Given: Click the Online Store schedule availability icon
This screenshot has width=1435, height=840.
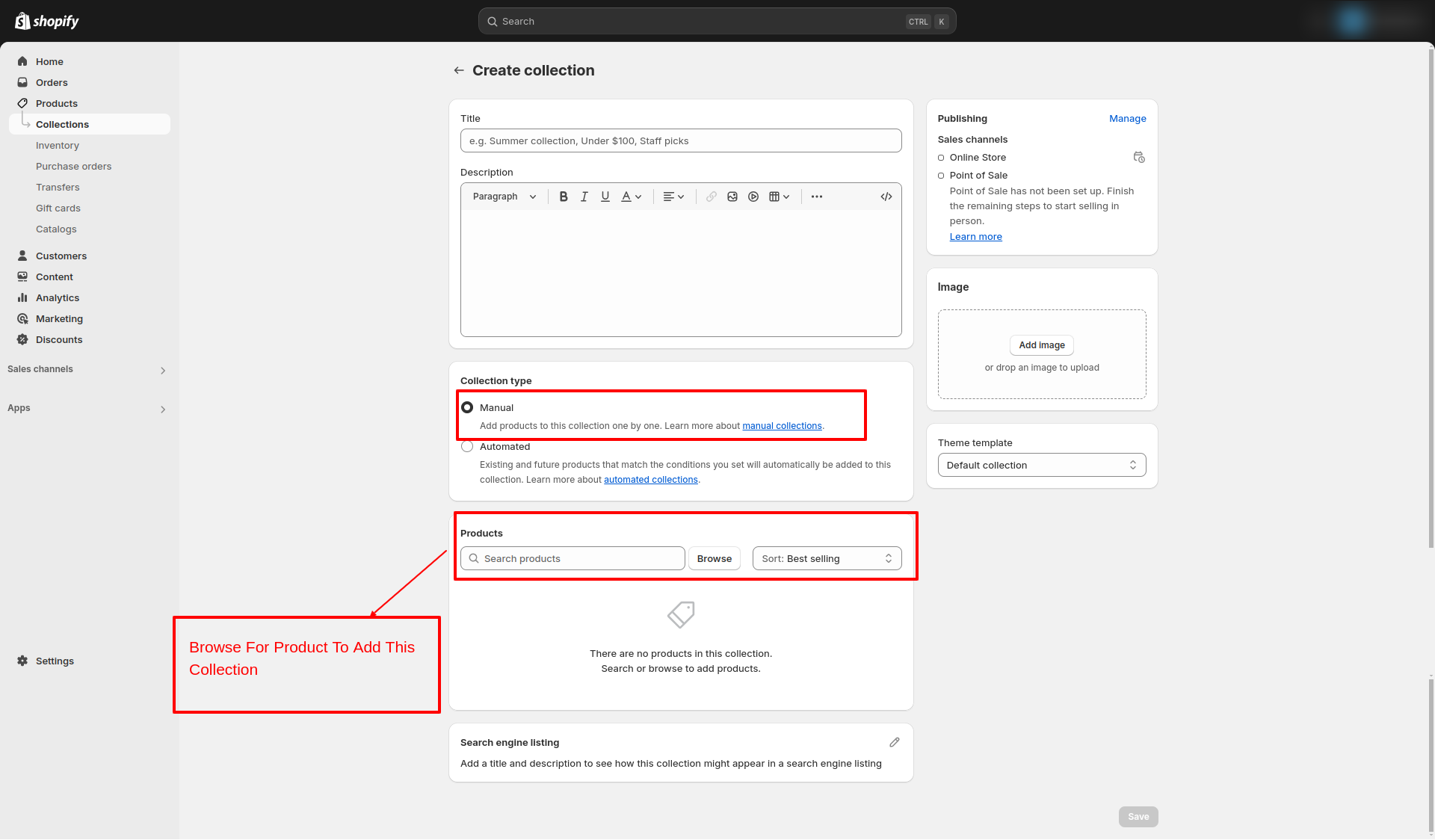Looking at the screenshot, I should (x=1139, y=157).
